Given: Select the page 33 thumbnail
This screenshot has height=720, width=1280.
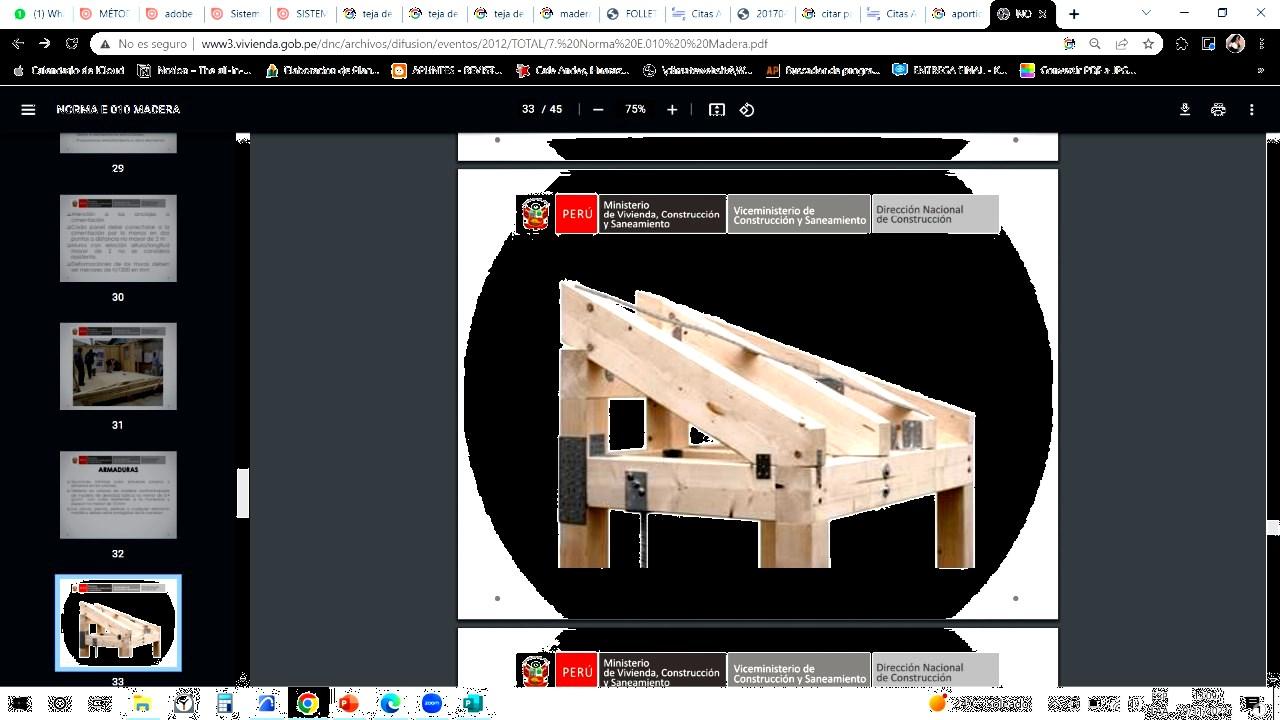Looking at the screenshot, I should 118,622.
